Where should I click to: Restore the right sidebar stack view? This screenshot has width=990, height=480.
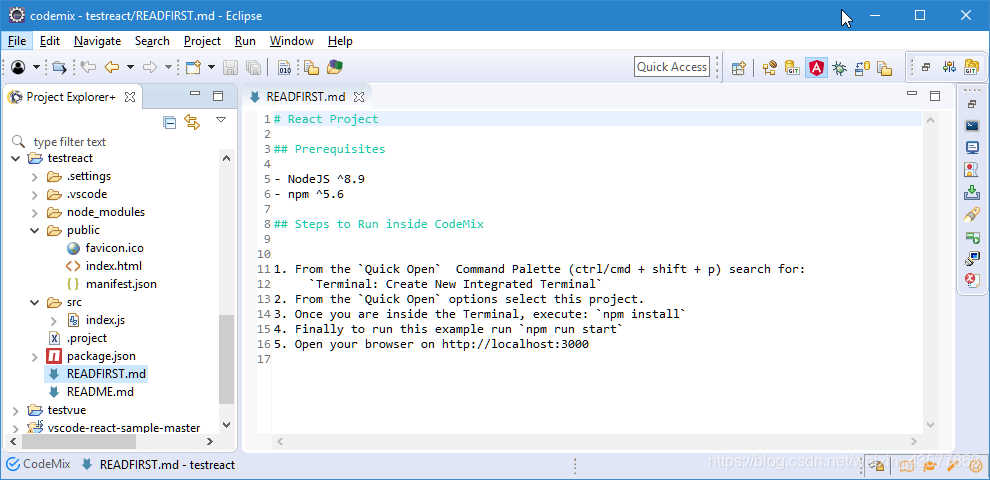972,104
